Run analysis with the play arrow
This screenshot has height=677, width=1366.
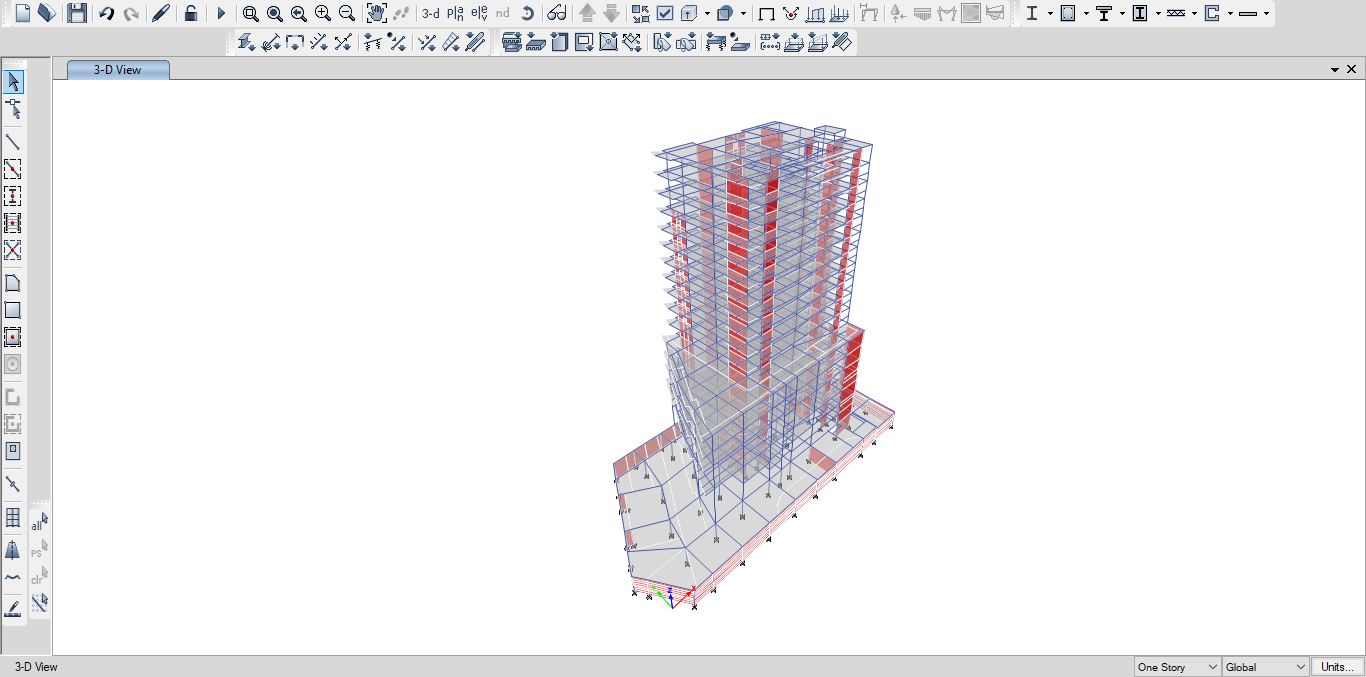(222, 13)
